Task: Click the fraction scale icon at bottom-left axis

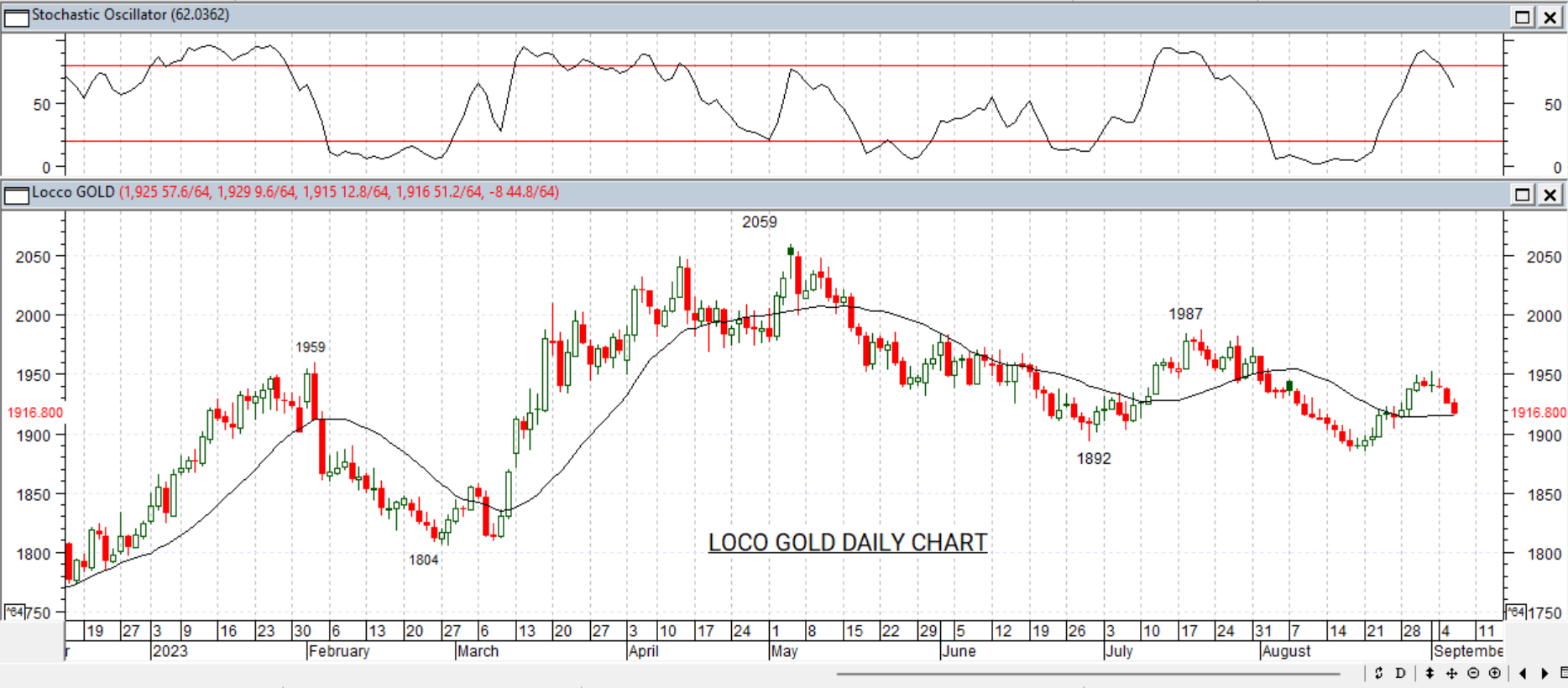Action: coord(14,612)
